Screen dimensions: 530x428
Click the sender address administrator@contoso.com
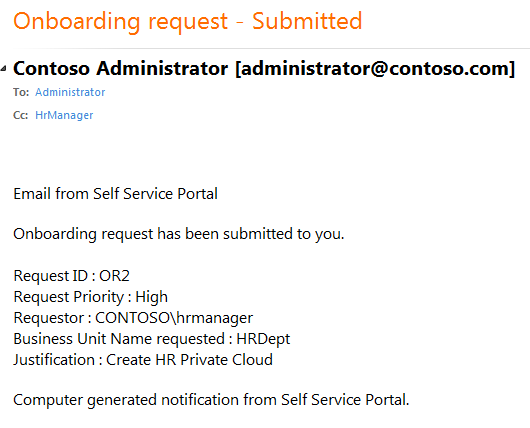[x=375, y=69]
